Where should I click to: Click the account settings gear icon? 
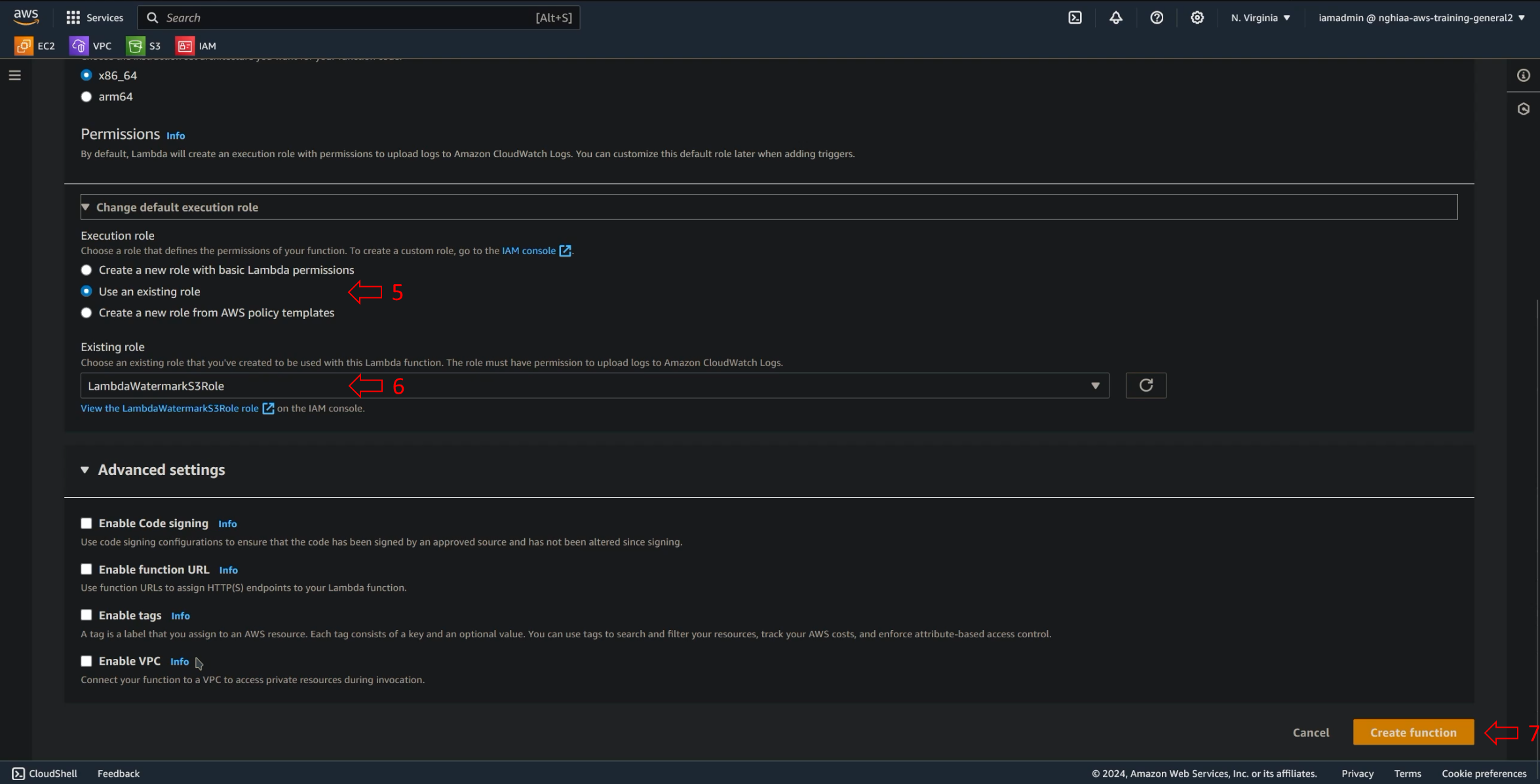tap(1196, 17)
